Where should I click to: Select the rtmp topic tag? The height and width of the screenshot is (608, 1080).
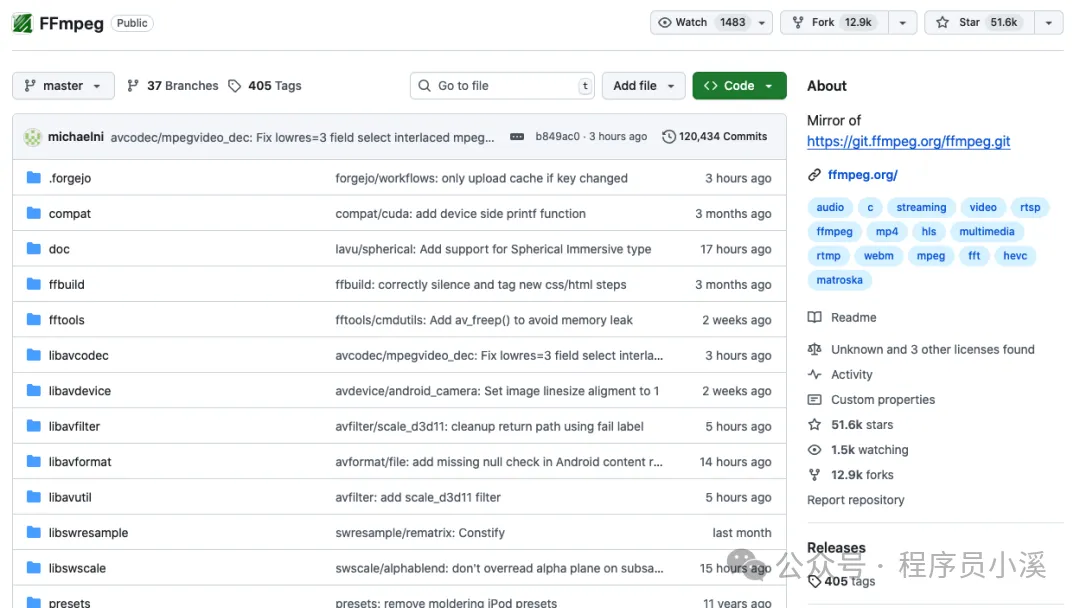828,255
